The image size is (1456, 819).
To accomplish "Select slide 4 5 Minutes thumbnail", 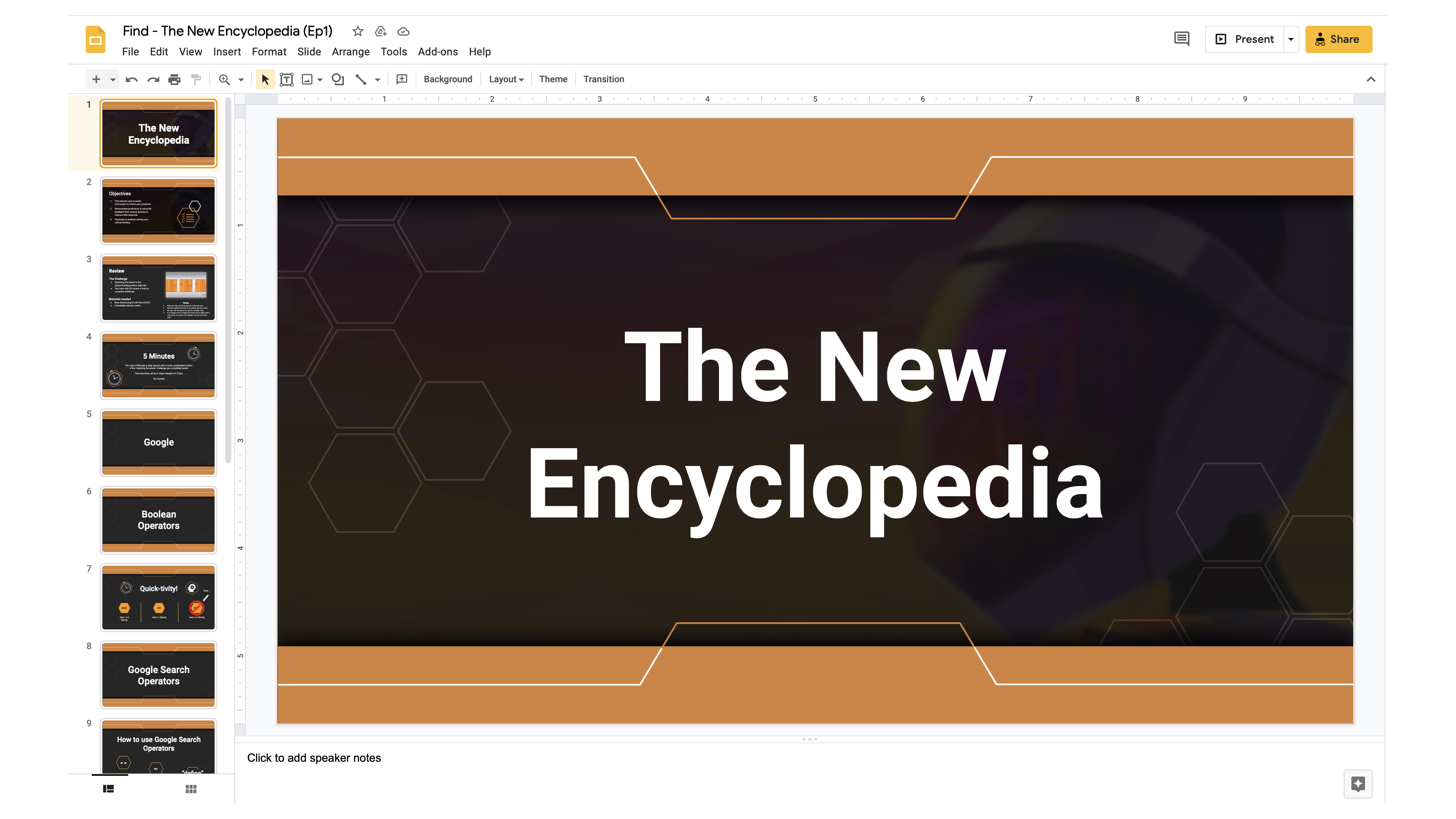I will pos(158,366).
